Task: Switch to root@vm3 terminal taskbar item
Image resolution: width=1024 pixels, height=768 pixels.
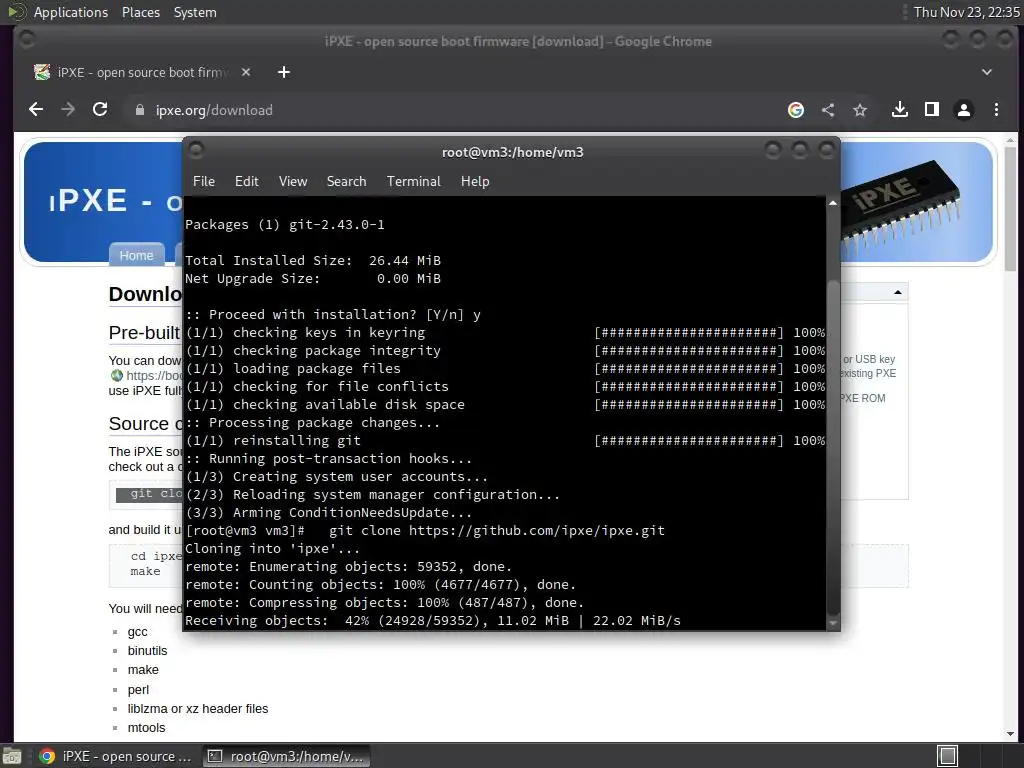Action: coord(286,756)
